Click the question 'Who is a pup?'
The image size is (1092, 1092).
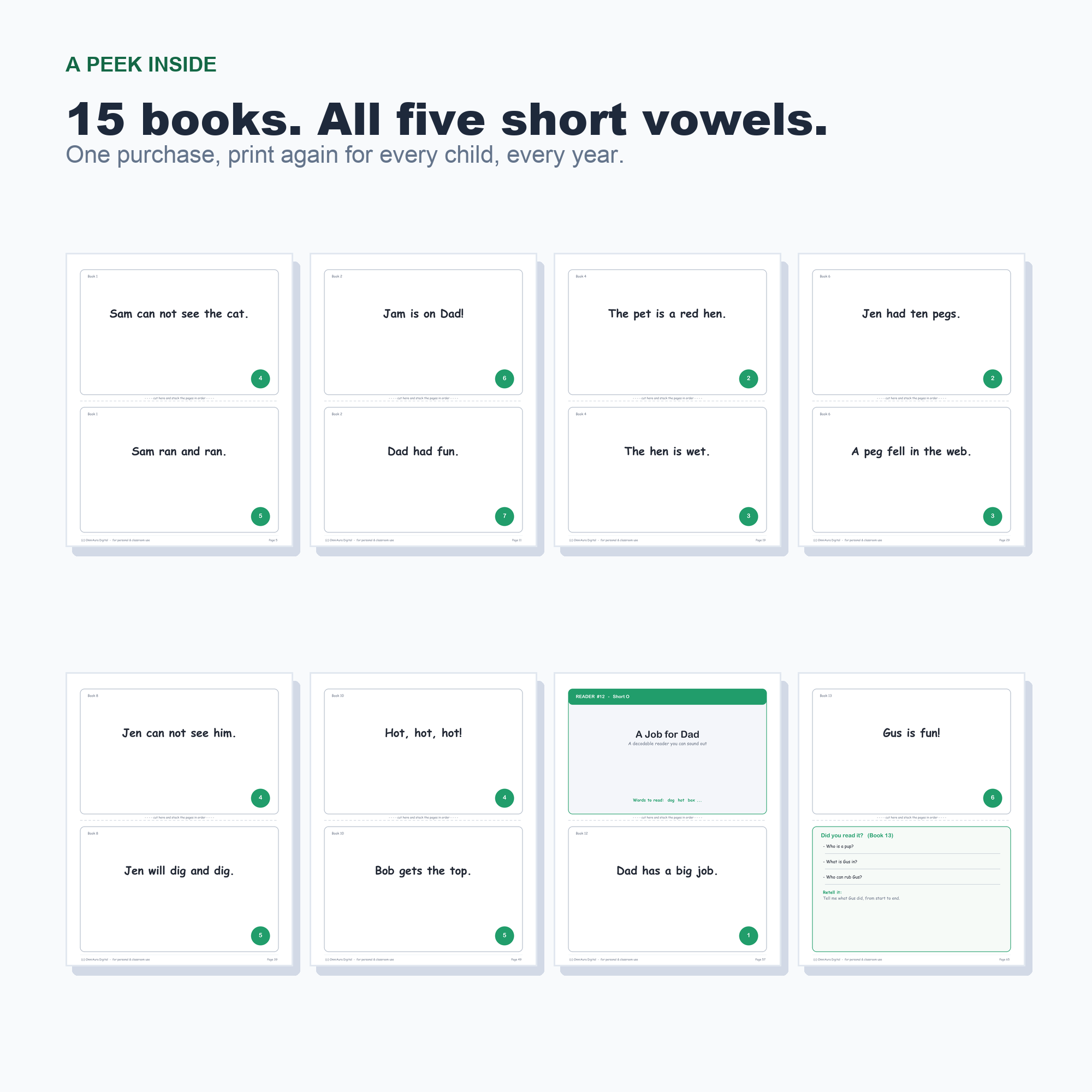[839, 847]
